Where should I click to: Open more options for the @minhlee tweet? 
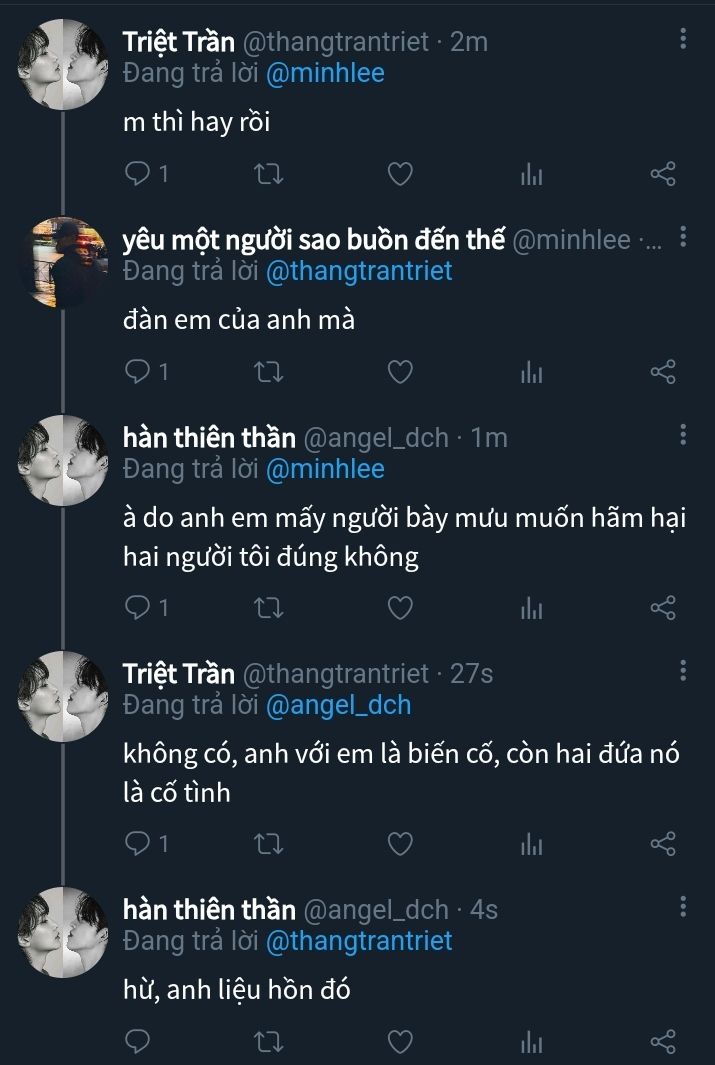tap(683, 237)
